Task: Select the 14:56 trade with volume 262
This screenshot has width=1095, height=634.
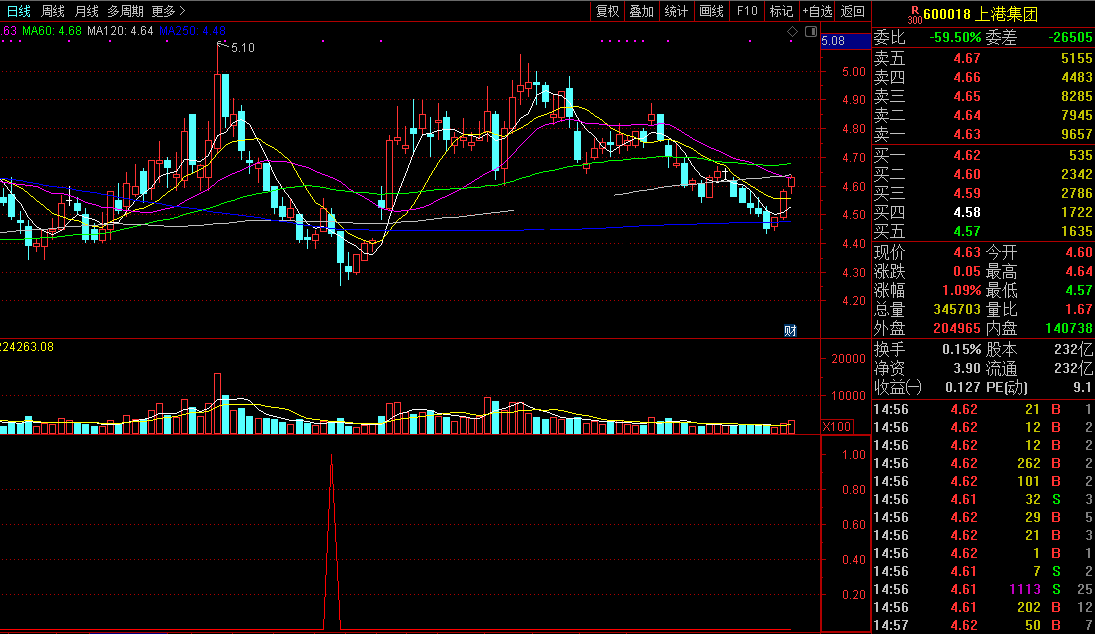Action: (983, 464)
